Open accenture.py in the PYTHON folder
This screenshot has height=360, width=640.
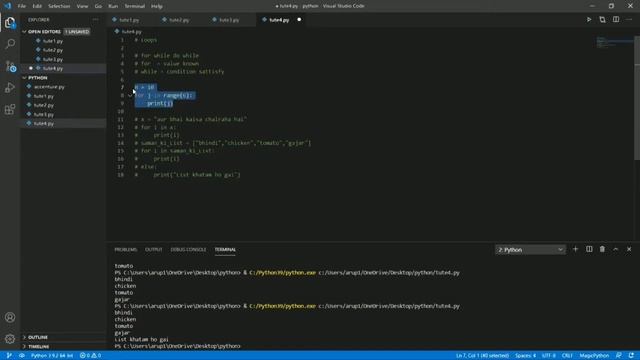click(x=49, y=87)
